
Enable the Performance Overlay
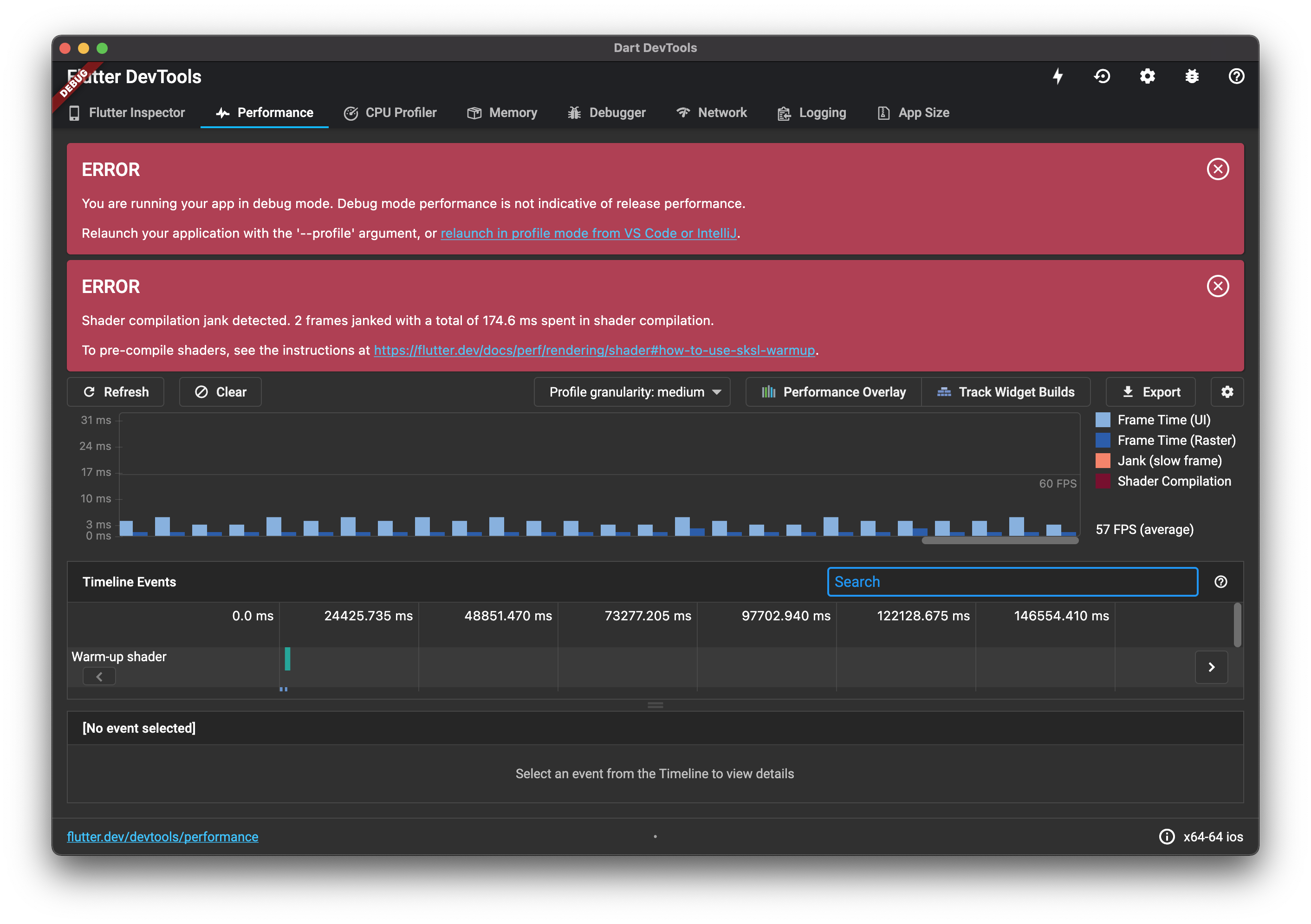tap(832, 392)
